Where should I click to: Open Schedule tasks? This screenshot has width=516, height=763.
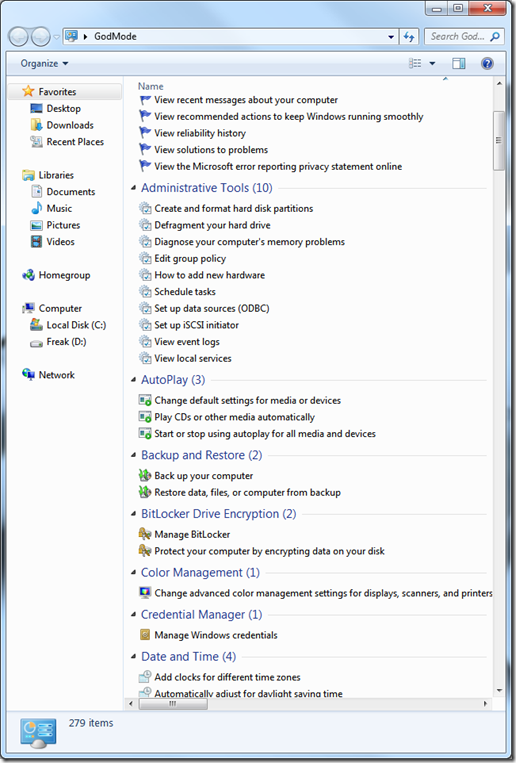click(185, 291)
